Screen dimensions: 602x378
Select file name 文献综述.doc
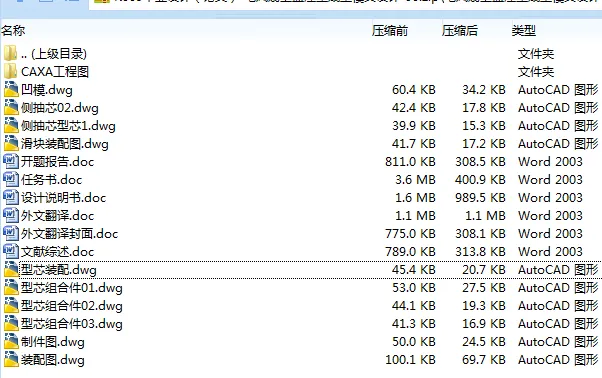pyautogui.click(x=58, y=252)
